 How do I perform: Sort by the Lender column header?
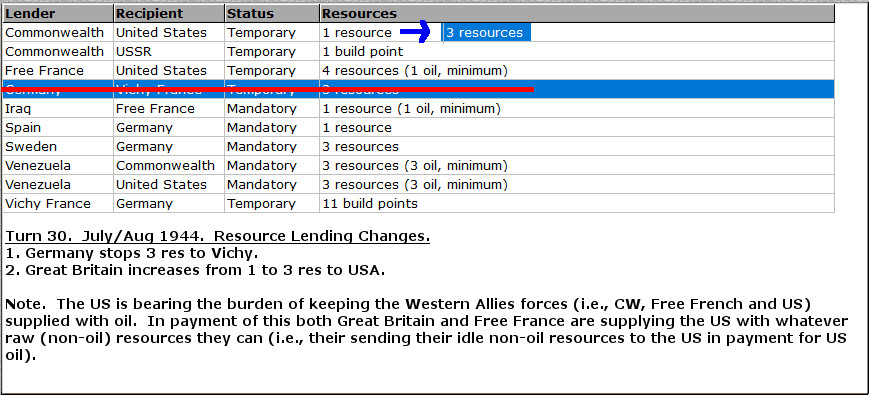click(x=58, y=13)
